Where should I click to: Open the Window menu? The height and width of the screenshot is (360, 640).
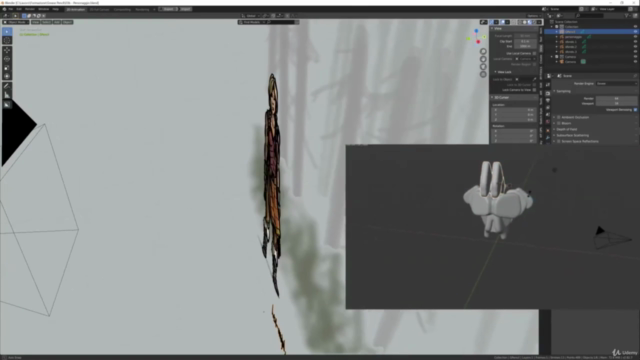point(43,9)
